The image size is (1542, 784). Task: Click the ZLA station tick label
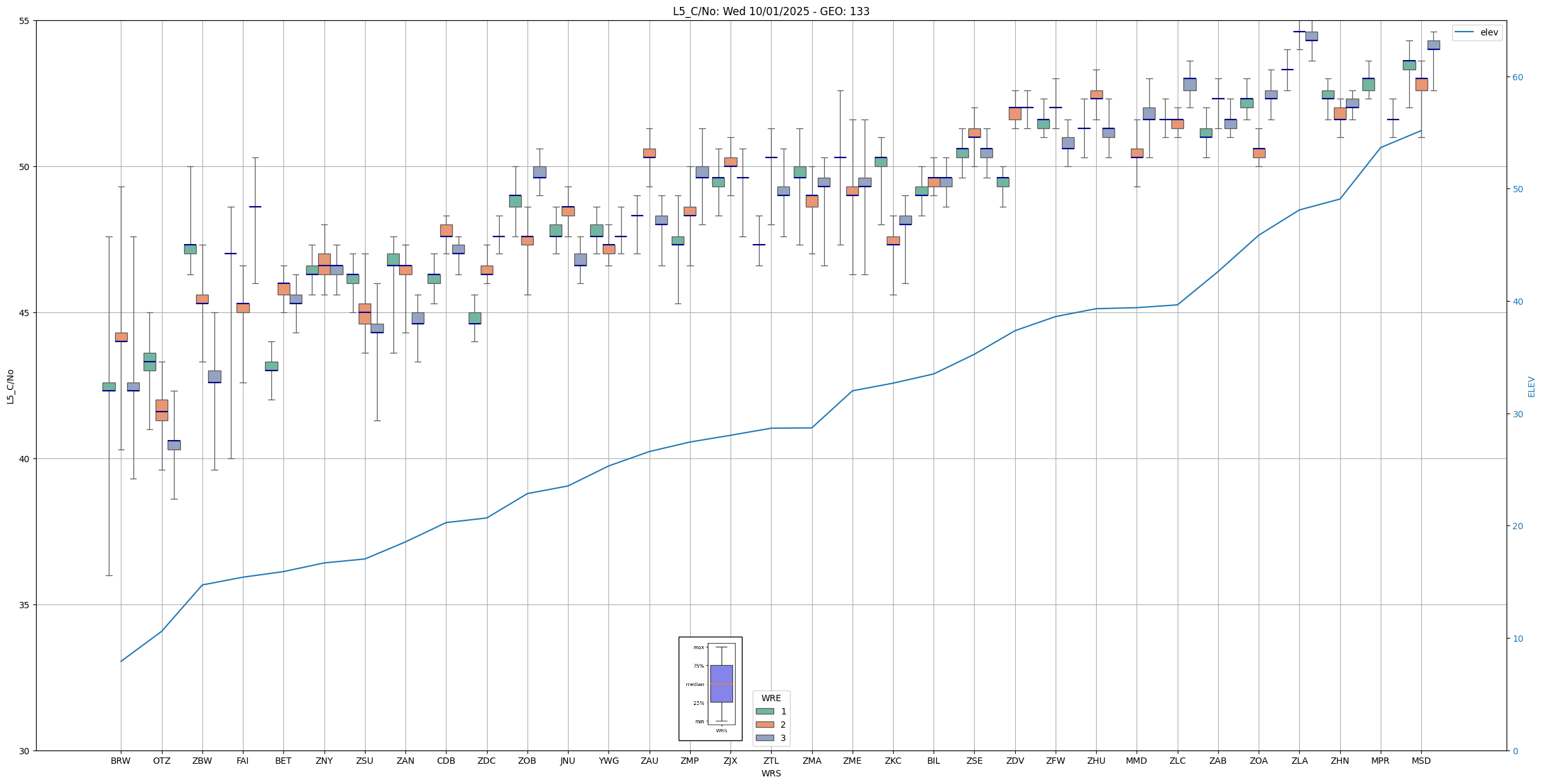pos(1299,761)
